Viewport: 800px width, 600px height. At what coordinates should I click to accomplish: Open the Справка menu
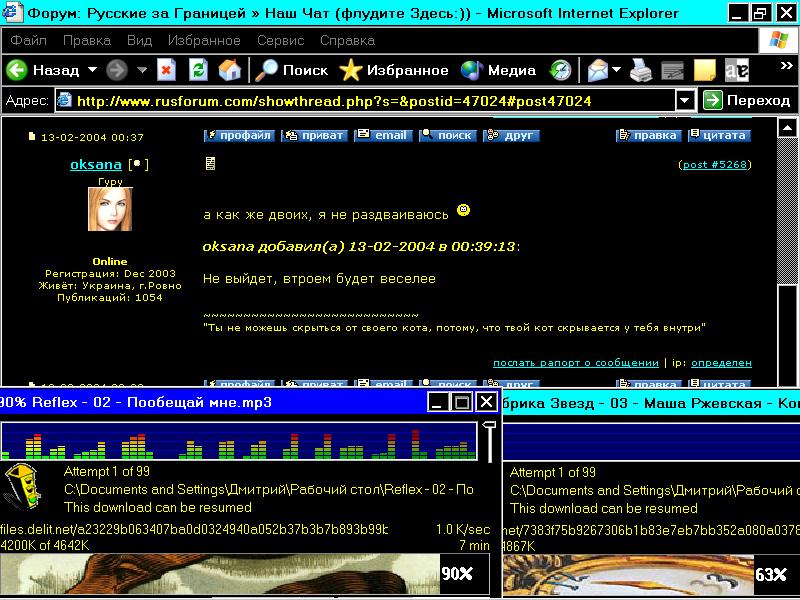tap(347, 41)
